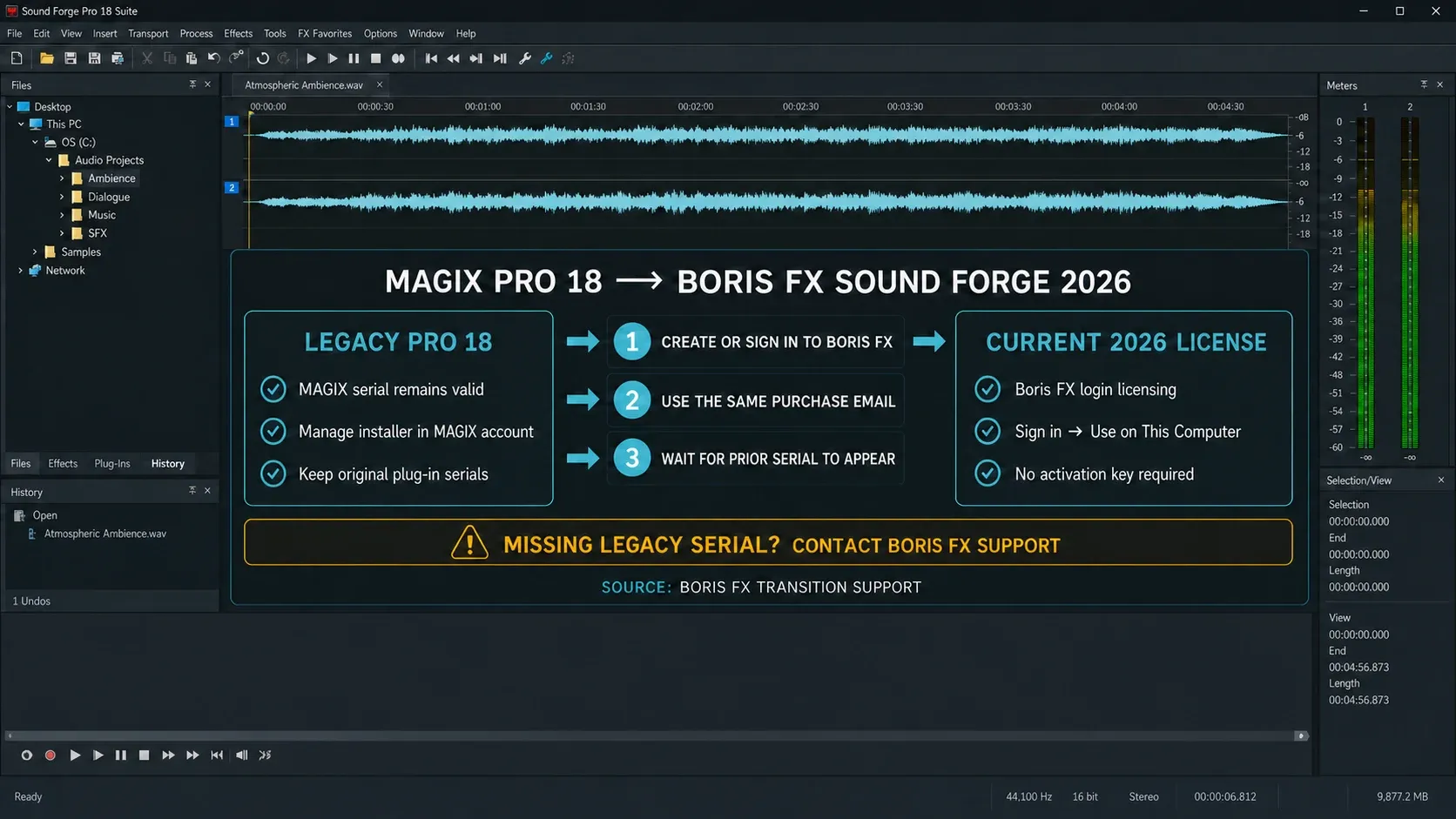Expand the Dialogue folder
Image resolution: width=1456 pixels, height=819 pixels.
tap(62, 197)
